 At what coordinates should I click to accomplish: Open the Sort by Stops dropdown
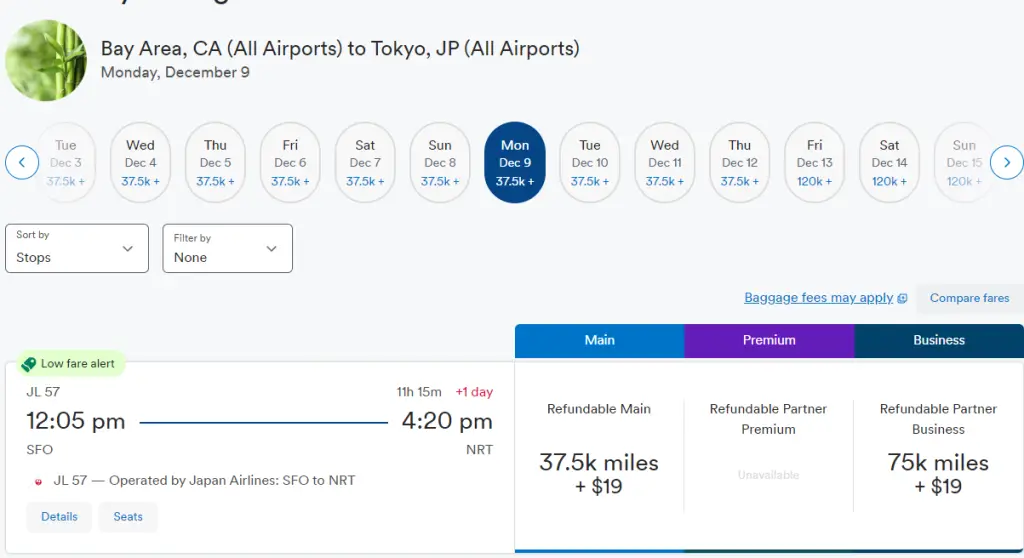[77, 248]
